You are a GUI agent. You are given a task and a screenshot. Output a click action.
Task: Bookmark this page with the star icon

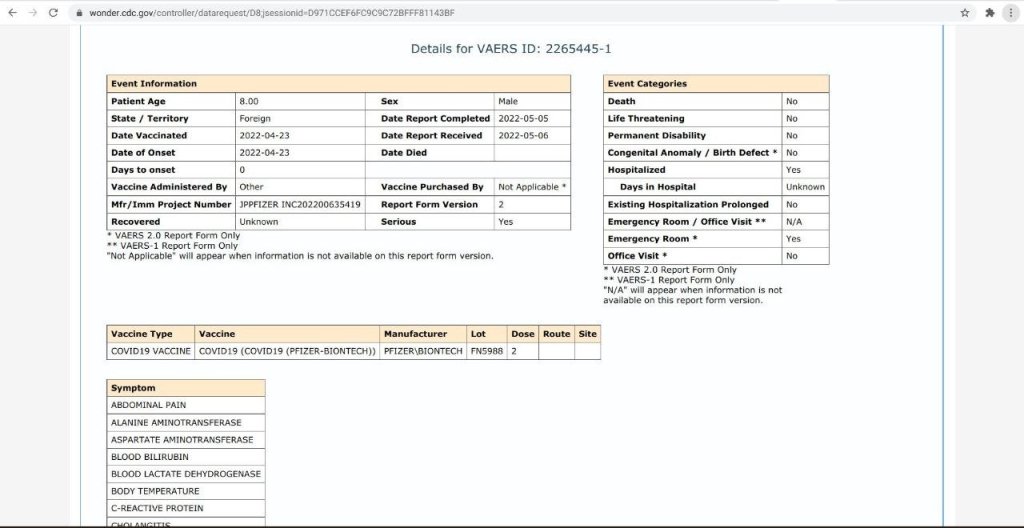[x=965, y=13]
